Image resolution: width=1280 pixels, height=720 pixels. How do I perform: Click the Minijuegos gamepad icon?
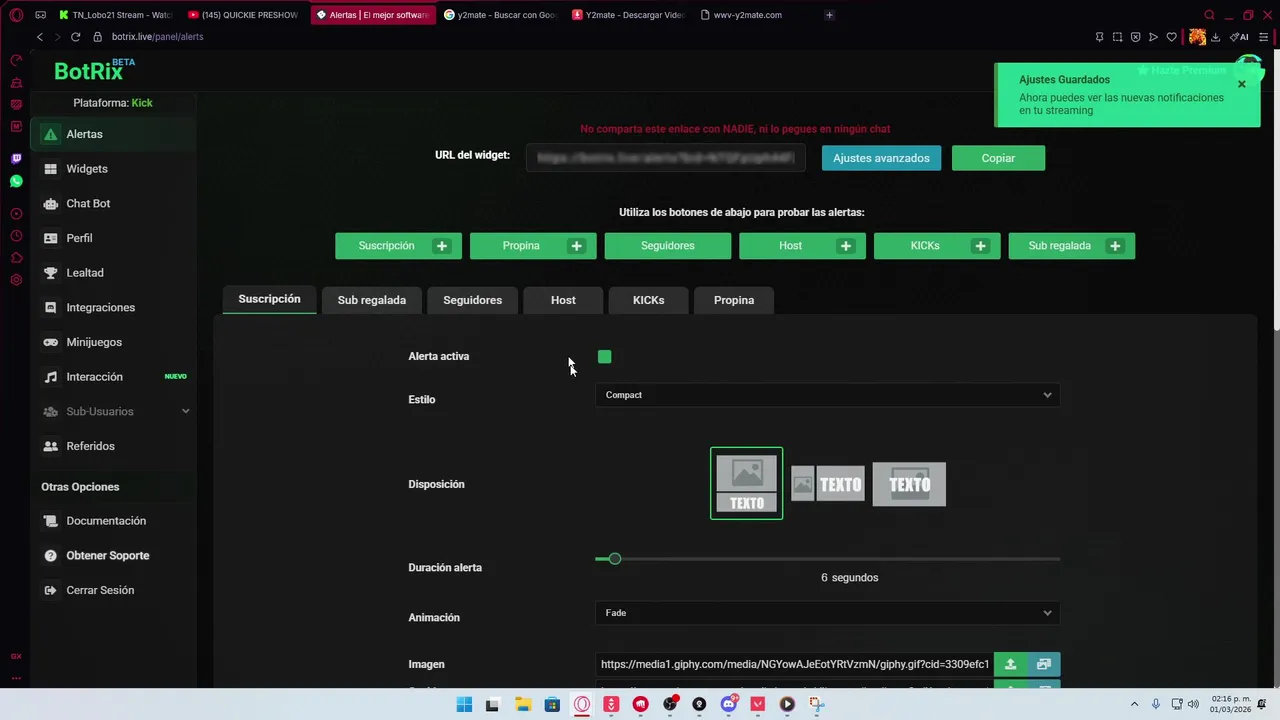(50, 342)
